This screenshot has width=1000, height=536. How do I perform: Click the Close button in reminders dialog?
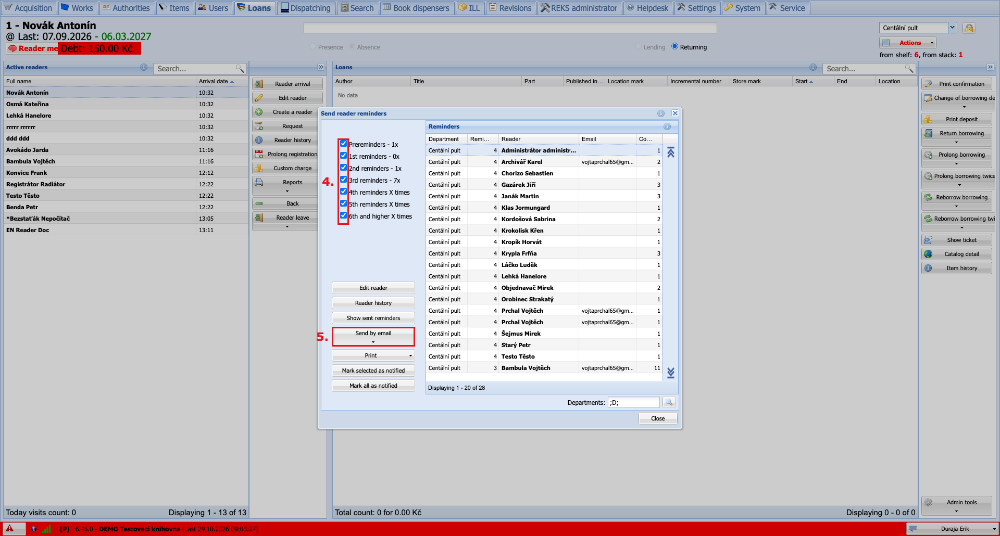click(658, 419)
